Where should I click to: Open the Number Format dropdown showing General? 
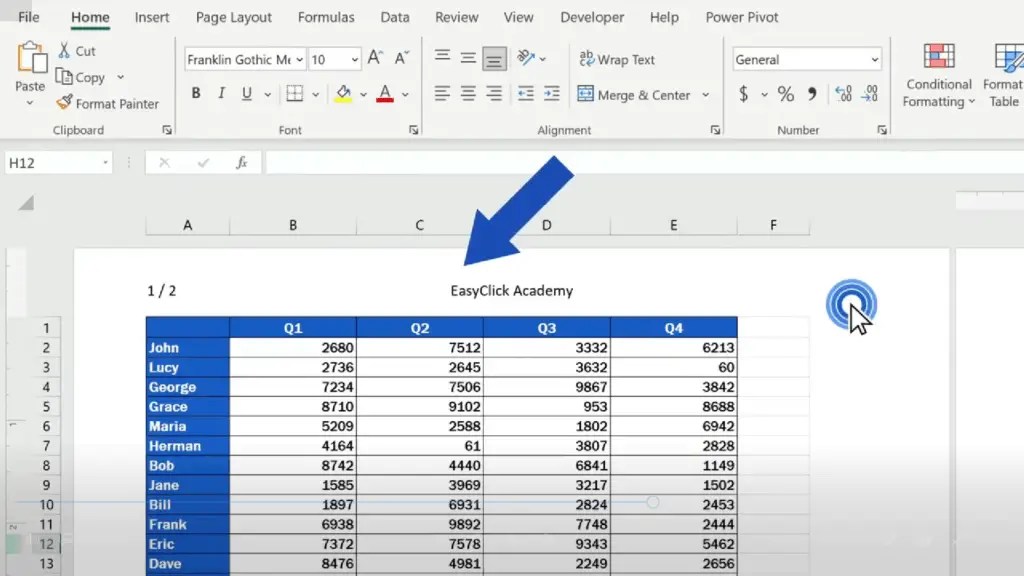806,59
